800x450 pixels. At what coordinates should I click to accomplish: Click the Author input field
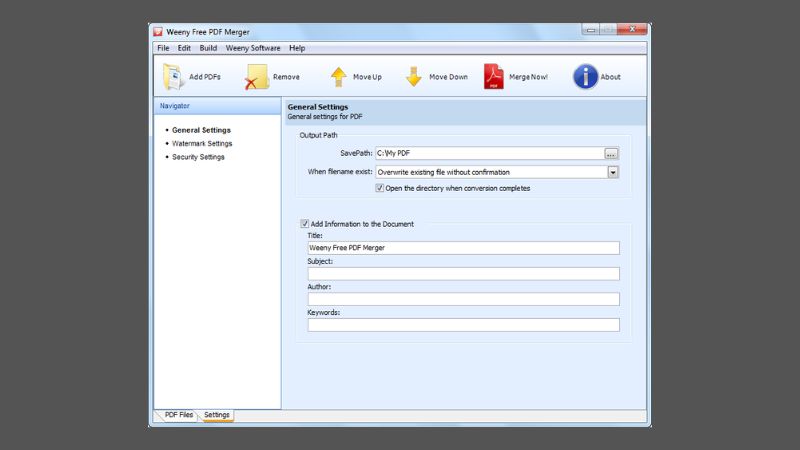click(463, 299)
